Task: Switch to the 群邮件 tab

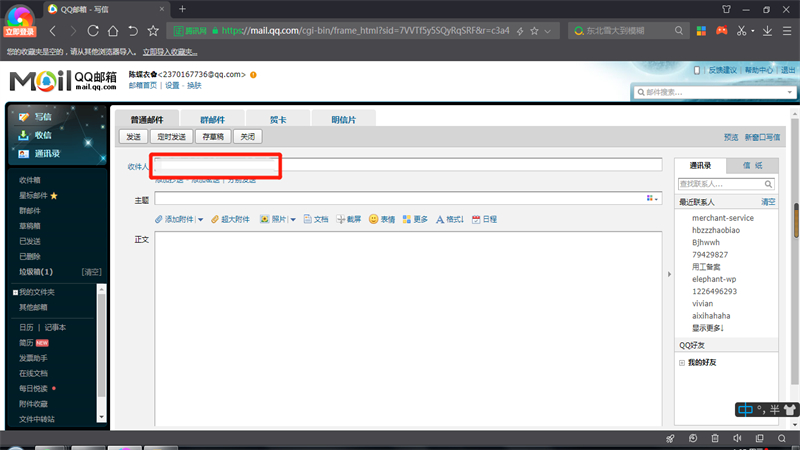Action: [x=212, y=119]
